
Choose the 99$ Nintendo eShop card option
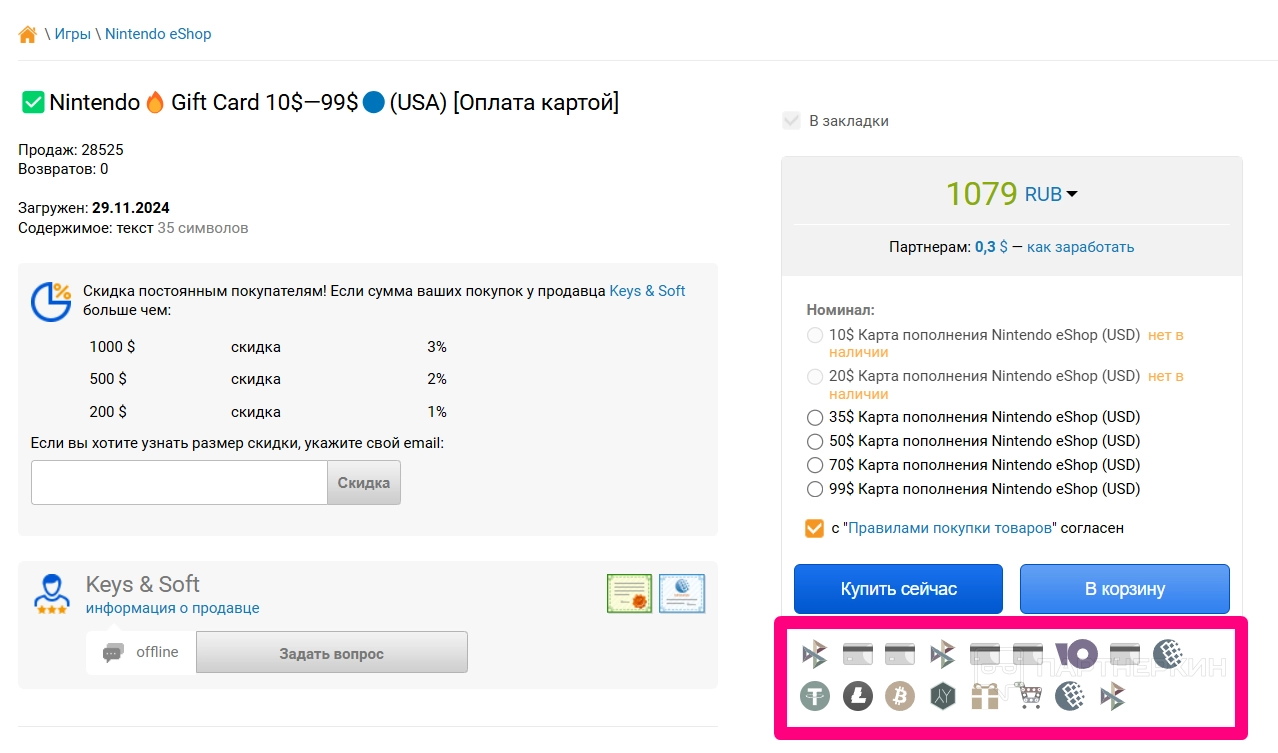tap(815, 489)
